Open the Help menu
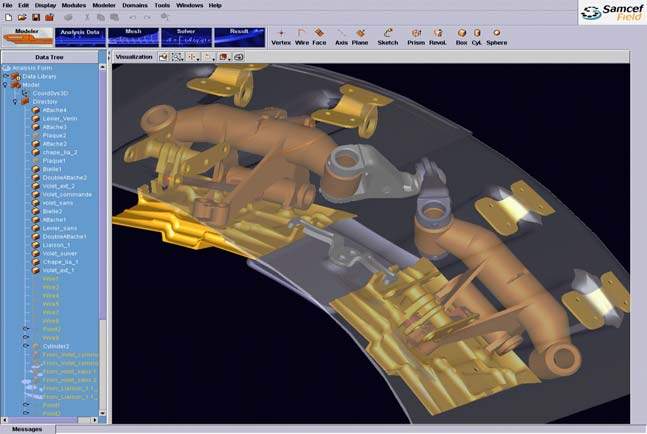 click(x=215, y=5)
